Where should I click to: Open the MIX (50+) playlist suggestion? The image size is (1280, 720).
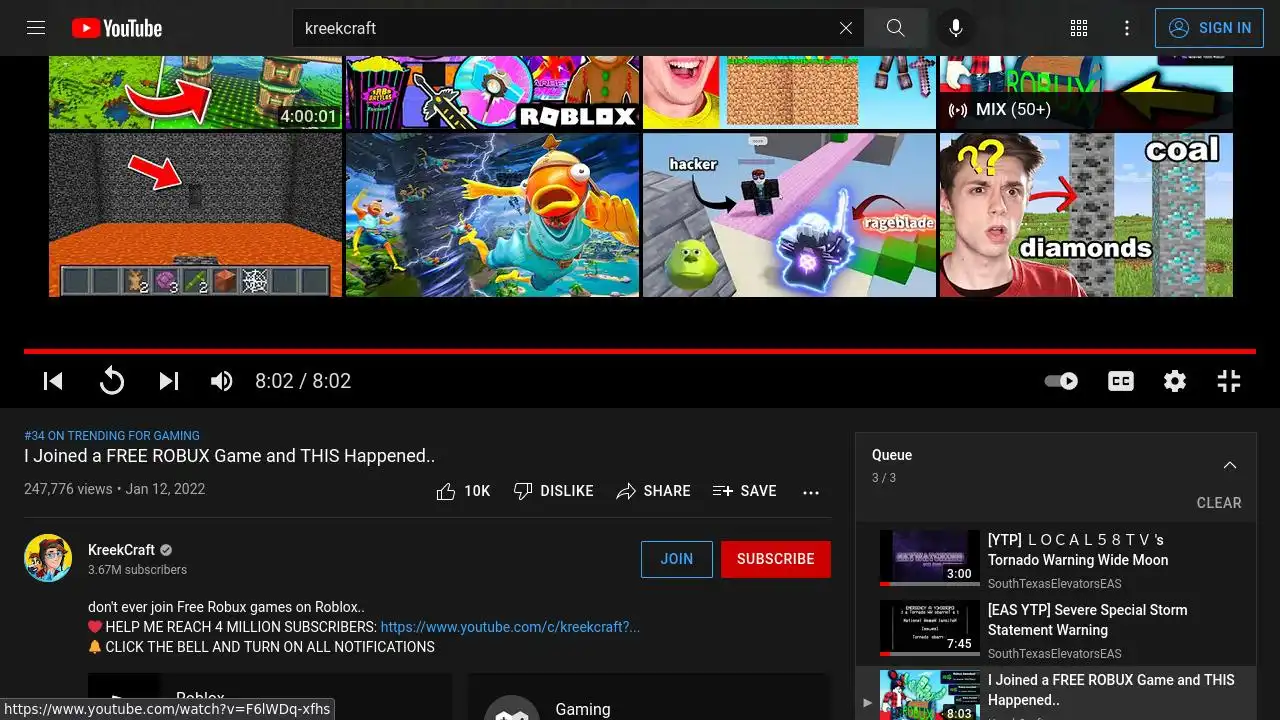tap(1086, 93)
